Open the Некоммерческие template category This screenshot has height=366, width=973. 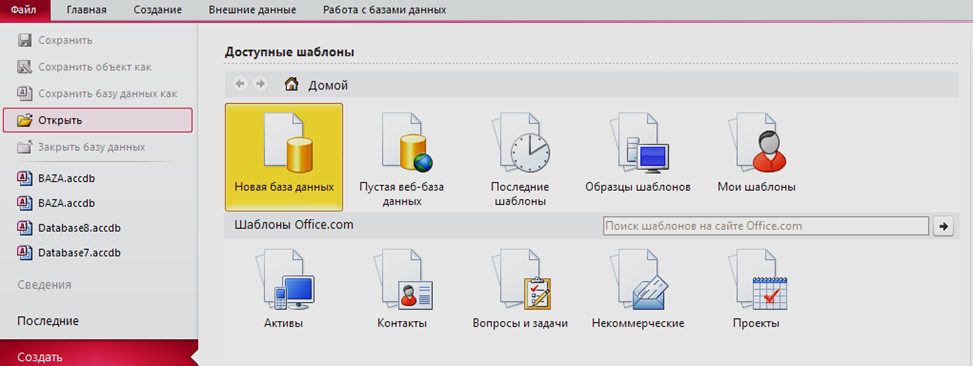[x=638, y=288]
